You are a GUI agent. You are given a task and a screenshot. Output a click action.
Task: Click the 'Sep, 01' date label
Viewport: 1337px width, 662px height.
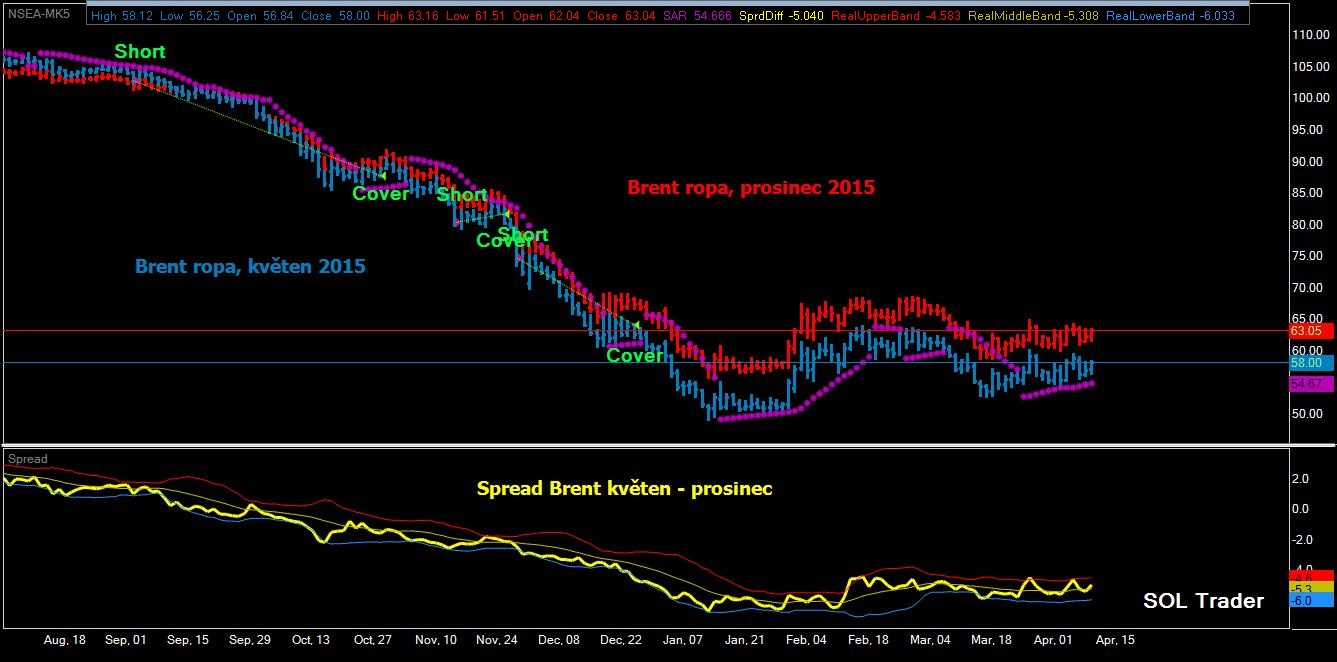tap(125, 639)
